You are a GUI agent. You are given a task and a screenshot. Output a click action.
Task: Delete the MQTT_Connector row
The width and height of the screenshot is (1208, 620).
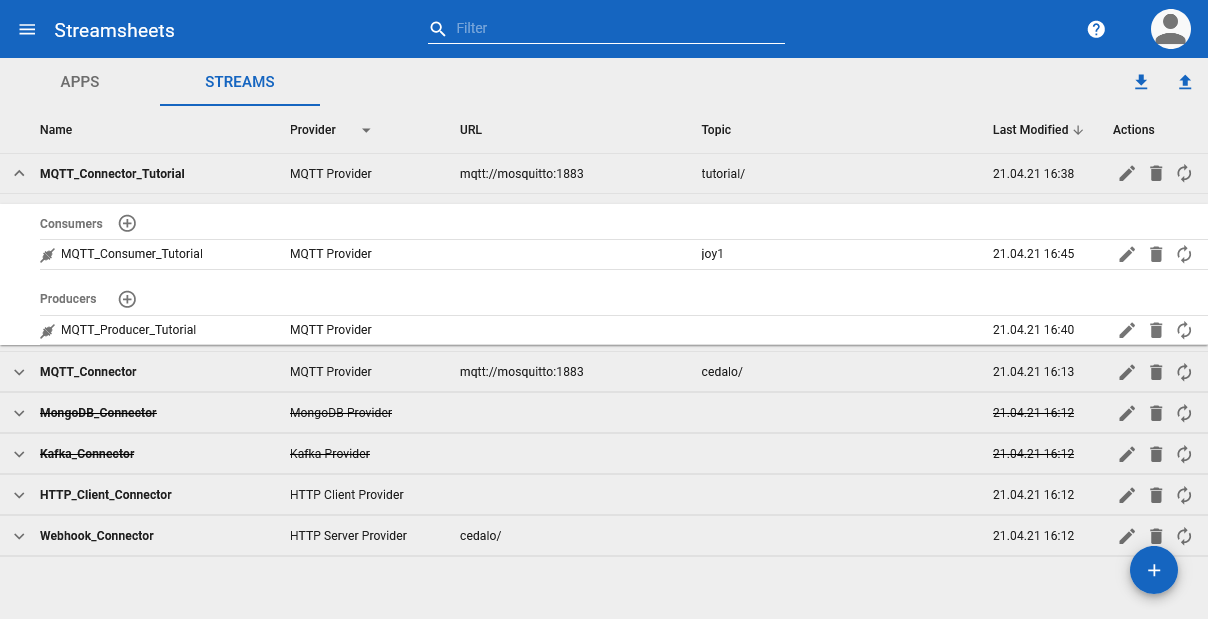[x=1156, y=372]
